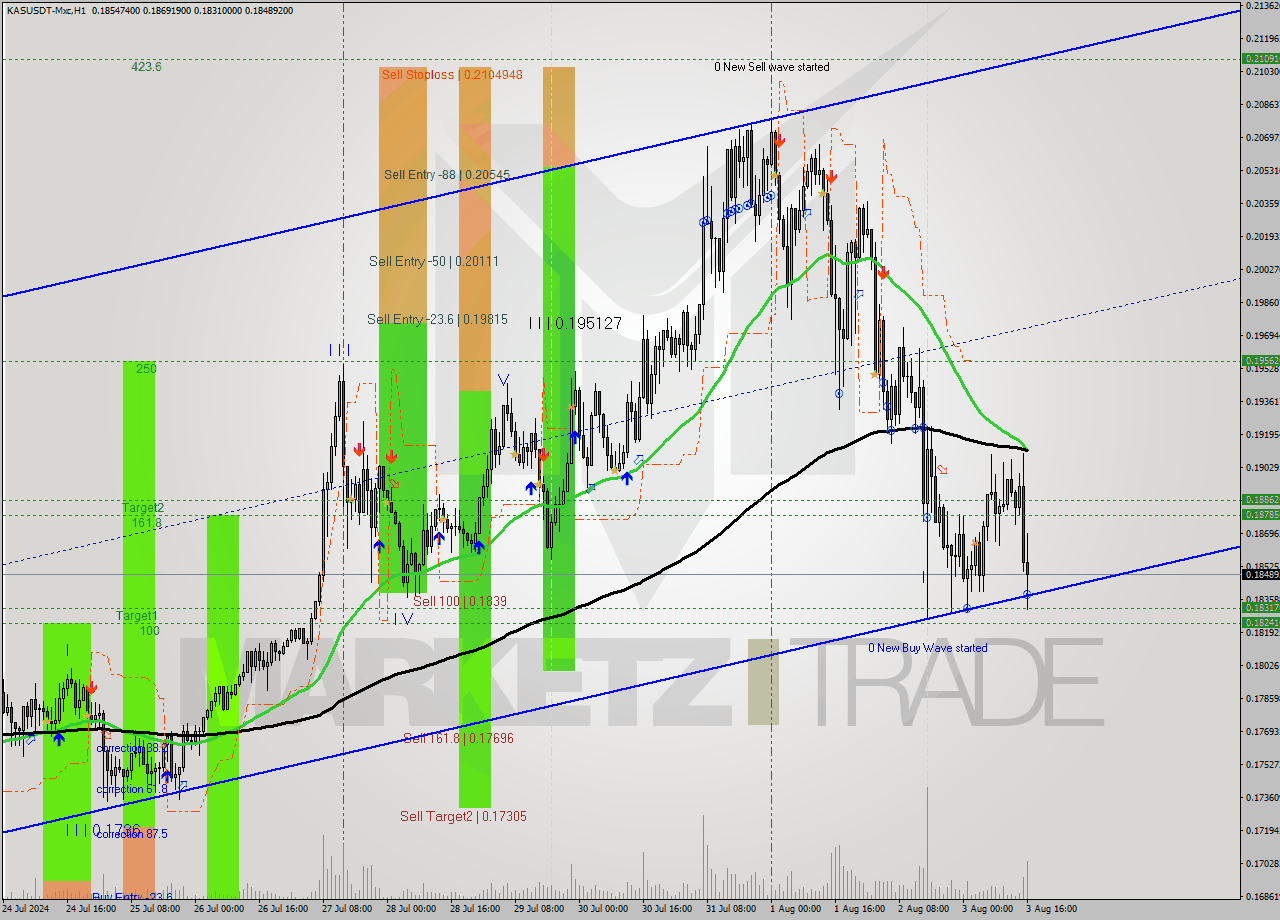Select the '30 Jul 16:00' time axis label
1280x920 pixels.
tap(667, 909)
